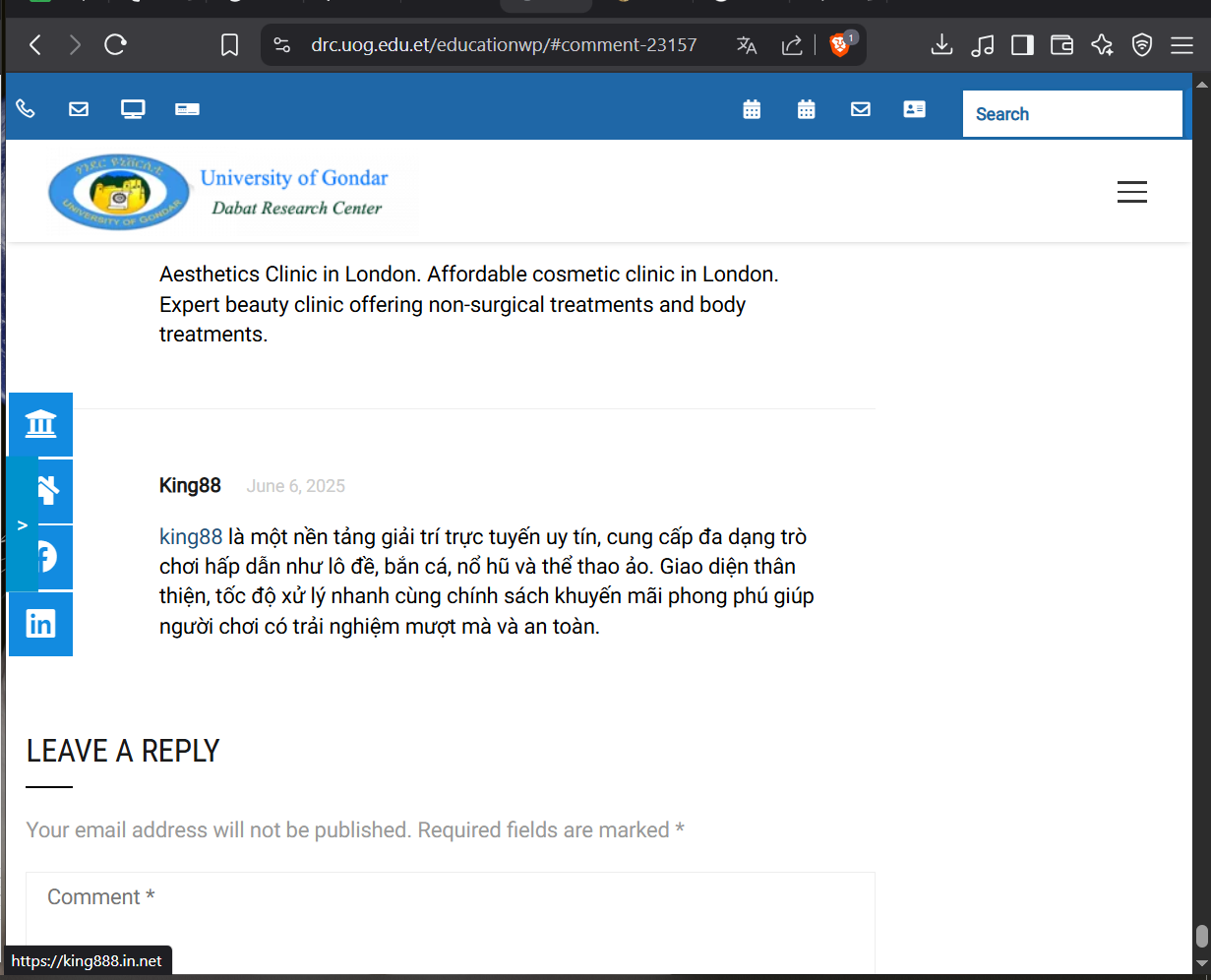Open the music playlist icon
Viewport: 1211px width, 980px height.
[x=982, y=45]
